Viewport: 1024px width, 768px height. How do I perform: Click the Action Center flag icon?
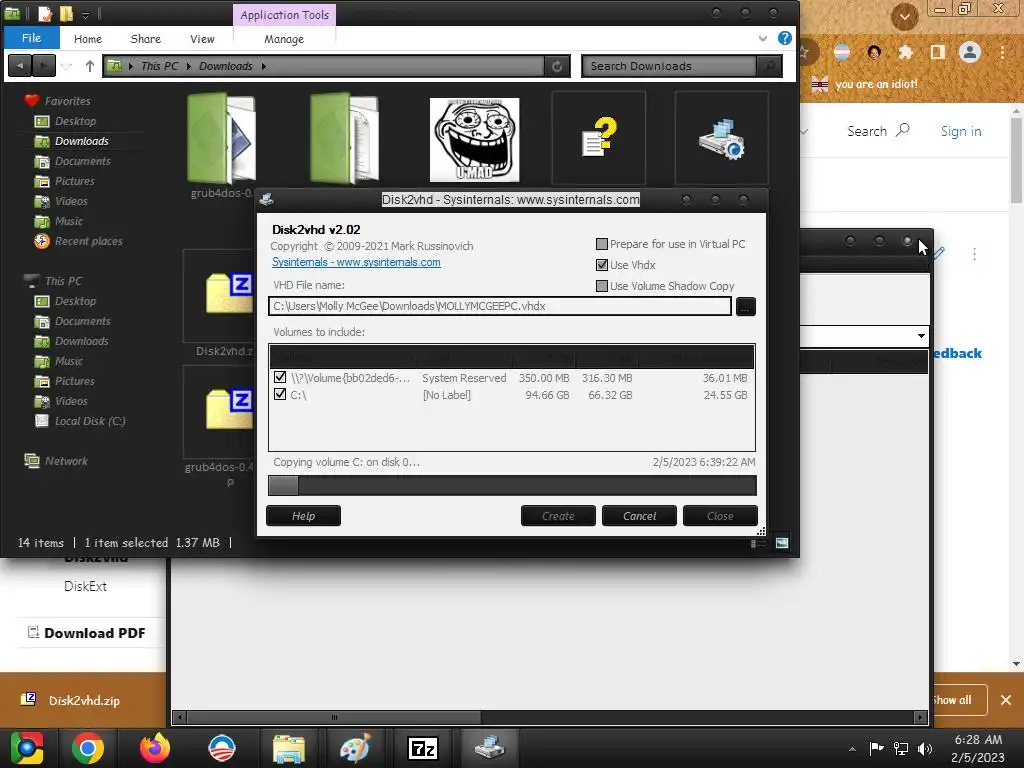point(876,748)
